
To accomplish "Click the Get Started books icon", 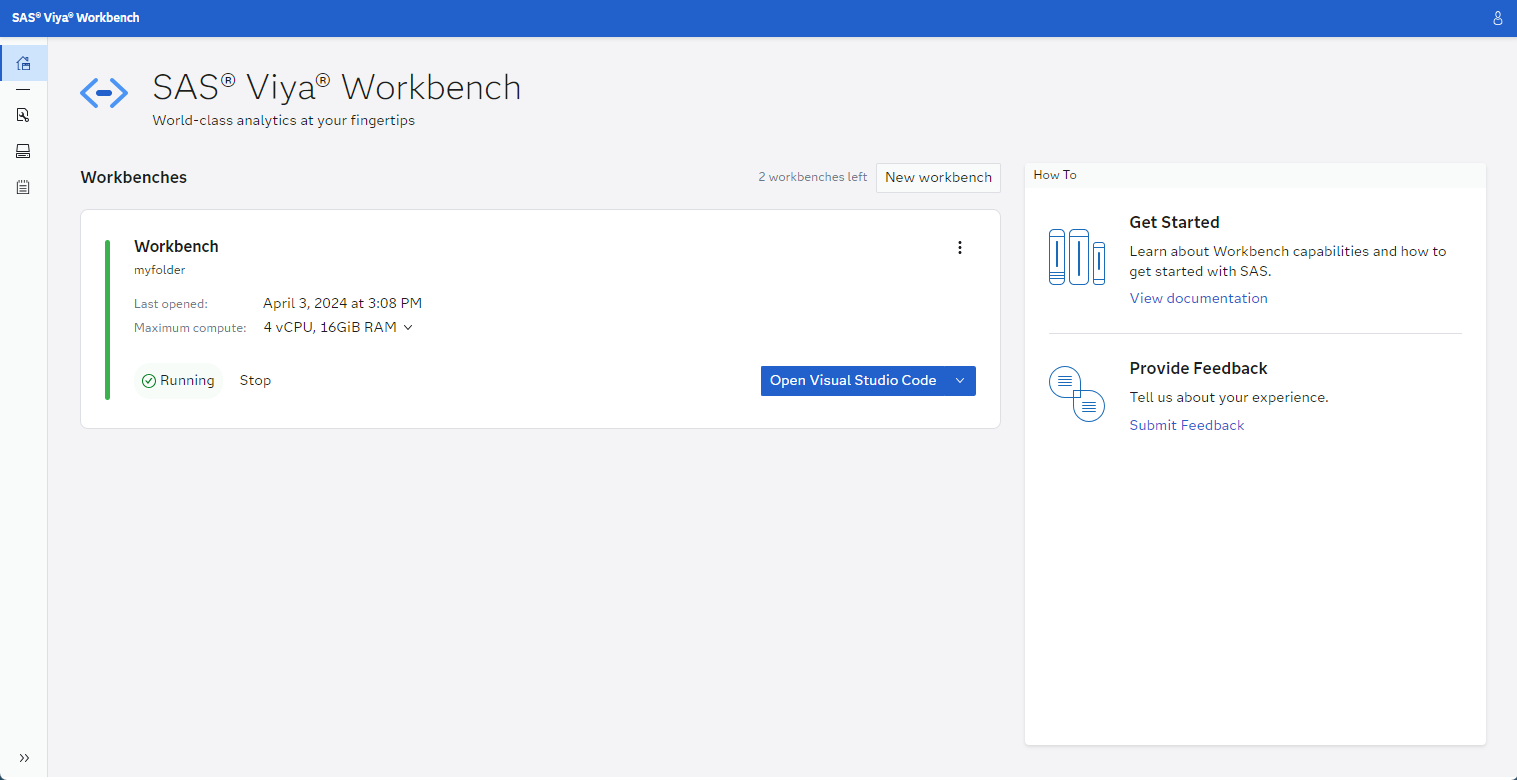I will click(x=1077, y=257).
